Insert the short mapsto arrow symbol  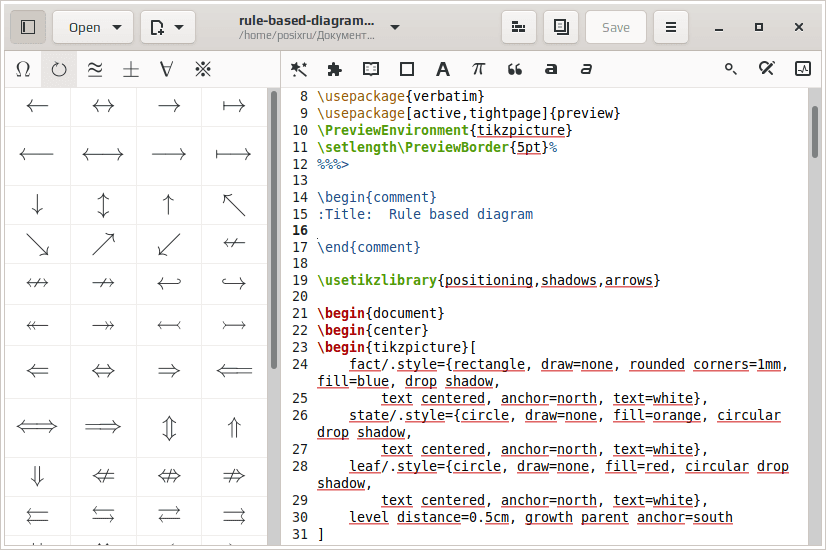pos(234,106)
